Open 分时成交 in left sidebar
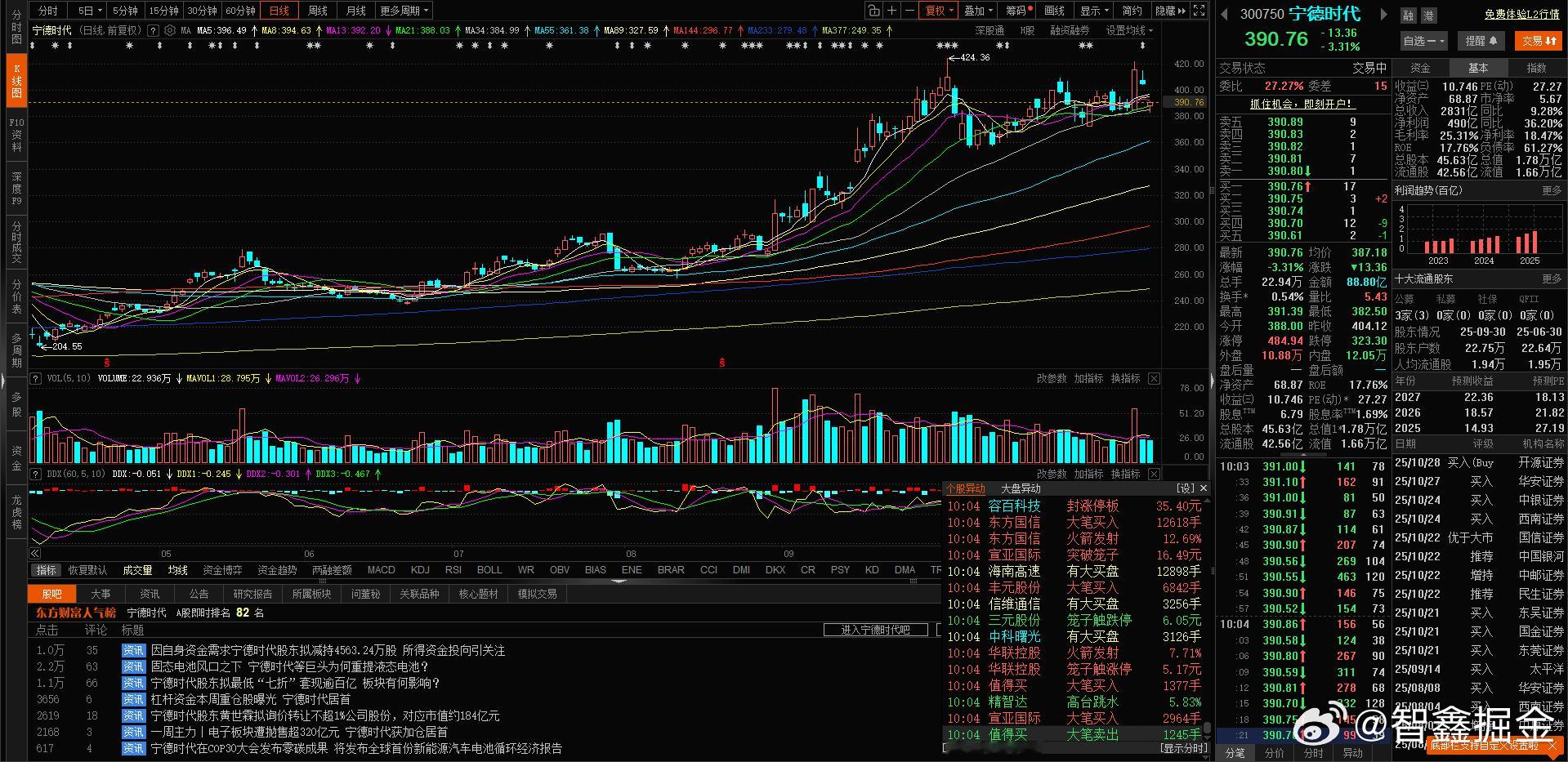The image size is (1568, 762). point(16,242)
